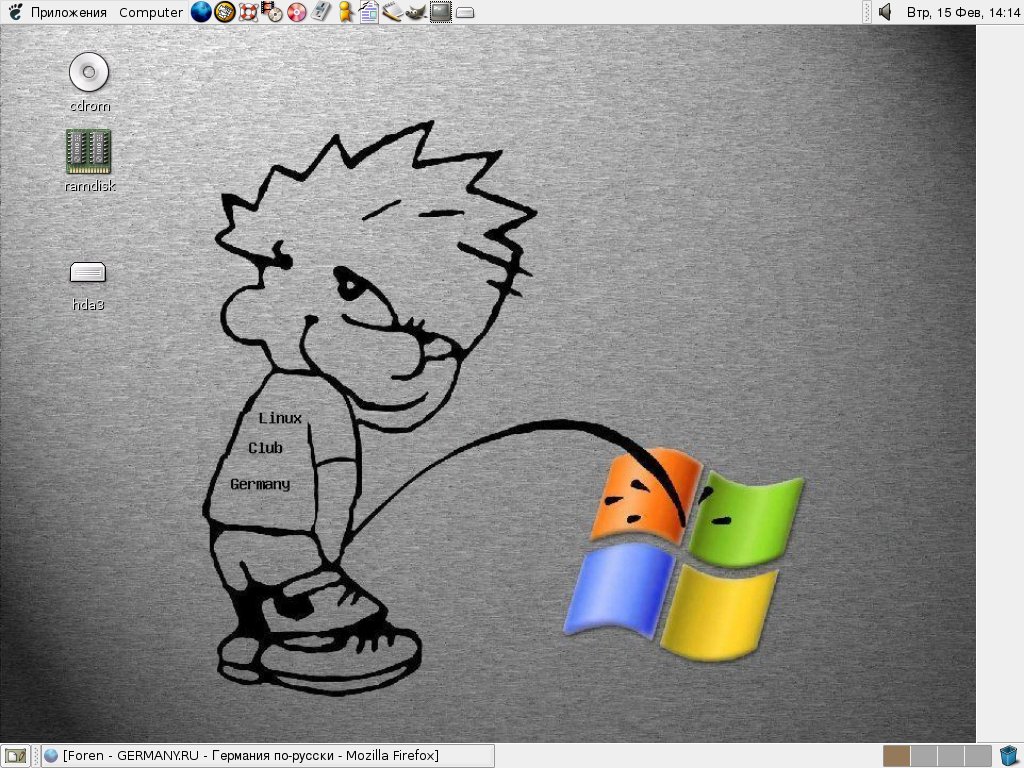
Task: Switch to the last workspace in the pager
Action: [x=978, y=756]
